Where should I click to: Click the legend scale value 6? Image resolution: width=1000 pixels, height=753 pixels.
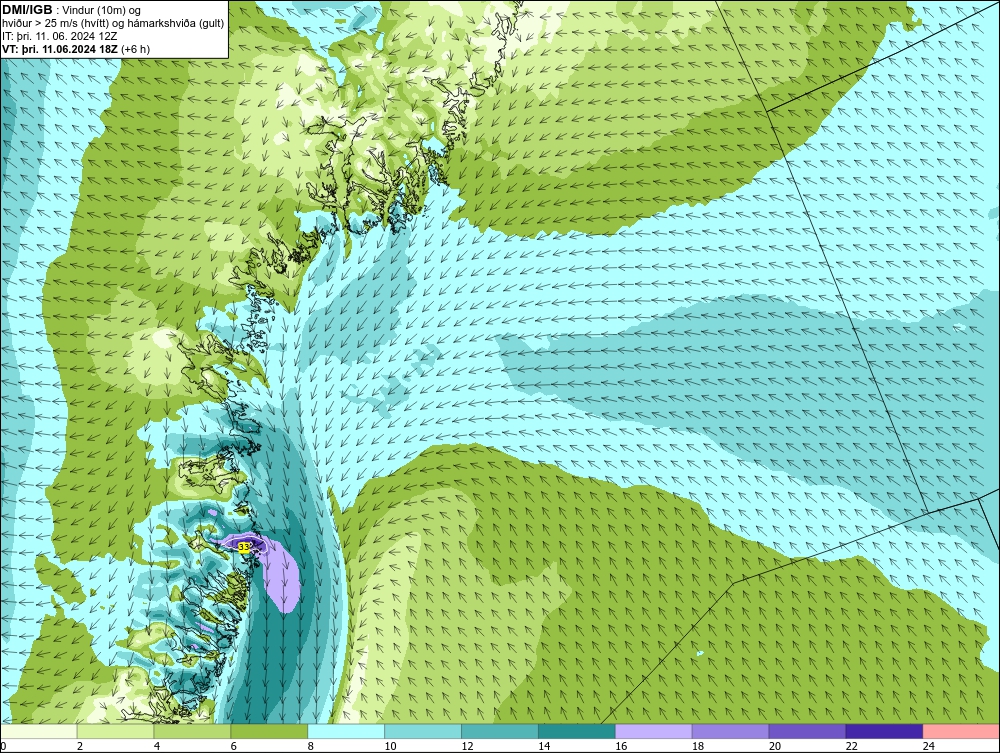233,746
